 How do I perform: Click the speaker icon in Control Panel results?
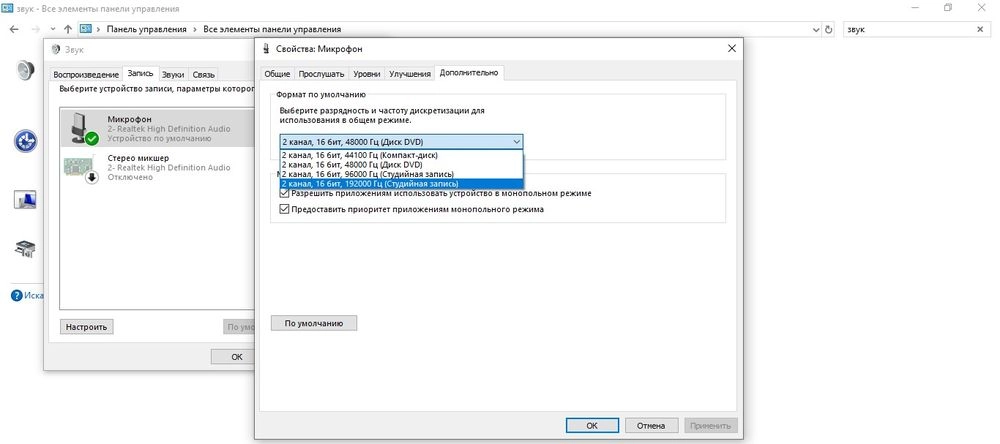click(x=25, y=70)
